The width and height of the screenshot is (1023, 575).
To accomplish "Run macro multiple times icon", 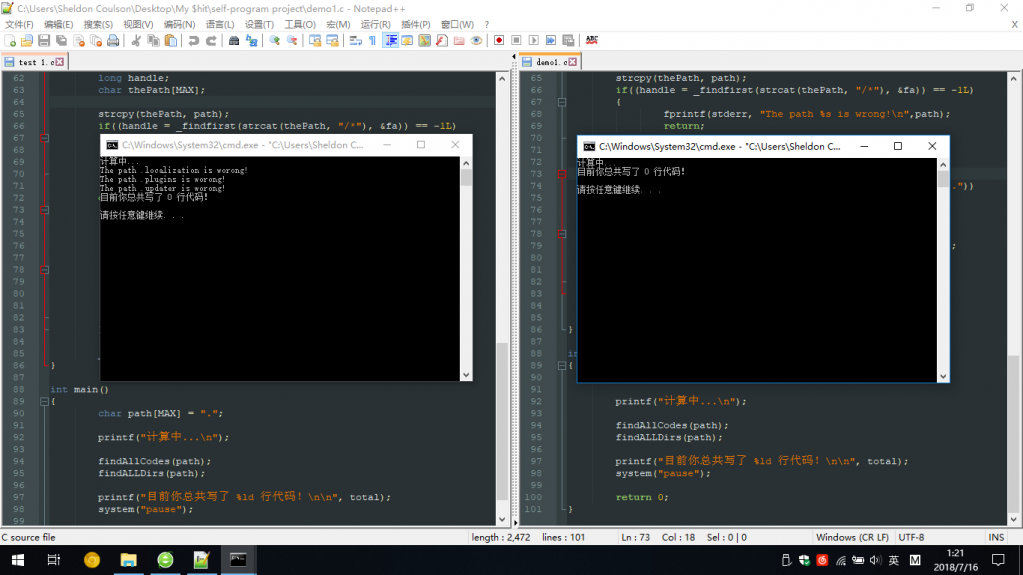I will click(551, 40).
